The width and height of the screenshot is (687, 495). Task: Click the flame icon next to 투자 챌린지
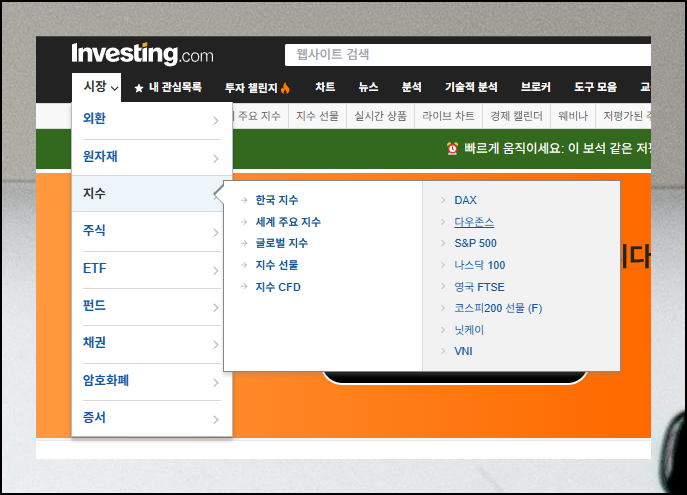[x=285, y=88]
